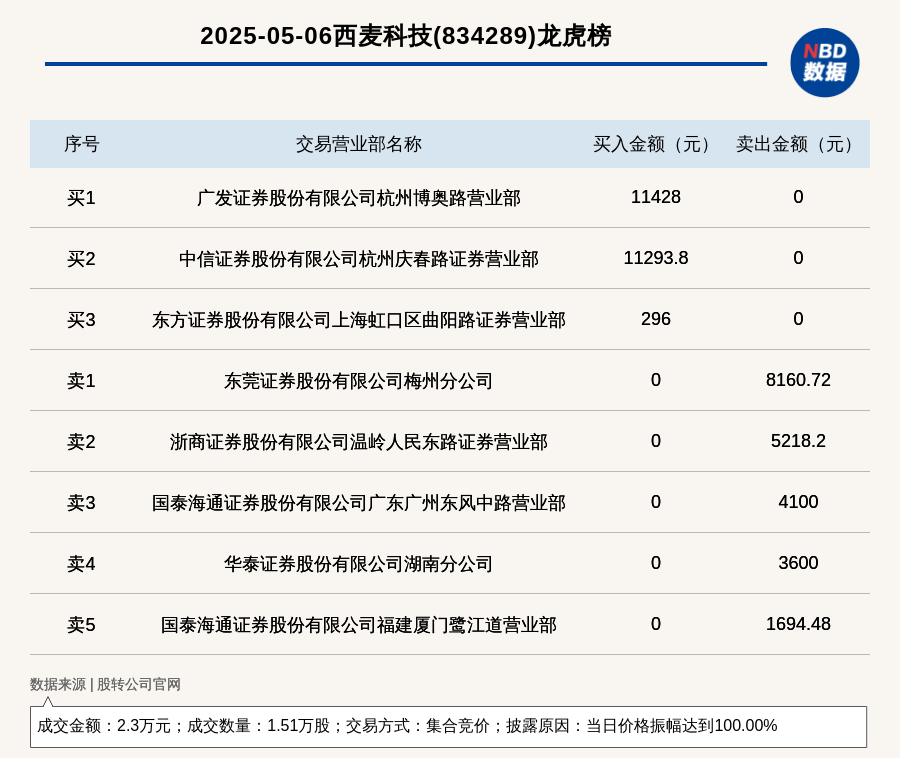
Task: Click the 卖出金额 0 in the 买2 row
Action: 798,258
